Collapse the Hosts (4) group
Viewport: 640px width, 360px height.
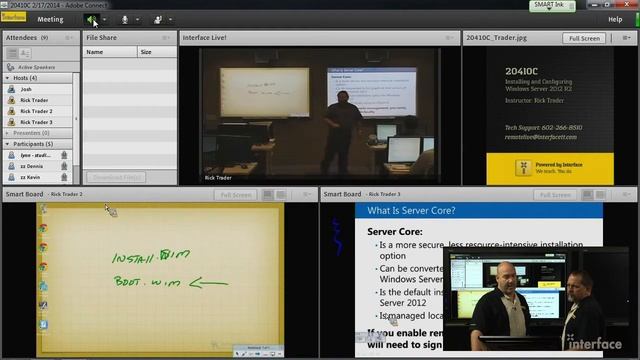coord(7,78)
